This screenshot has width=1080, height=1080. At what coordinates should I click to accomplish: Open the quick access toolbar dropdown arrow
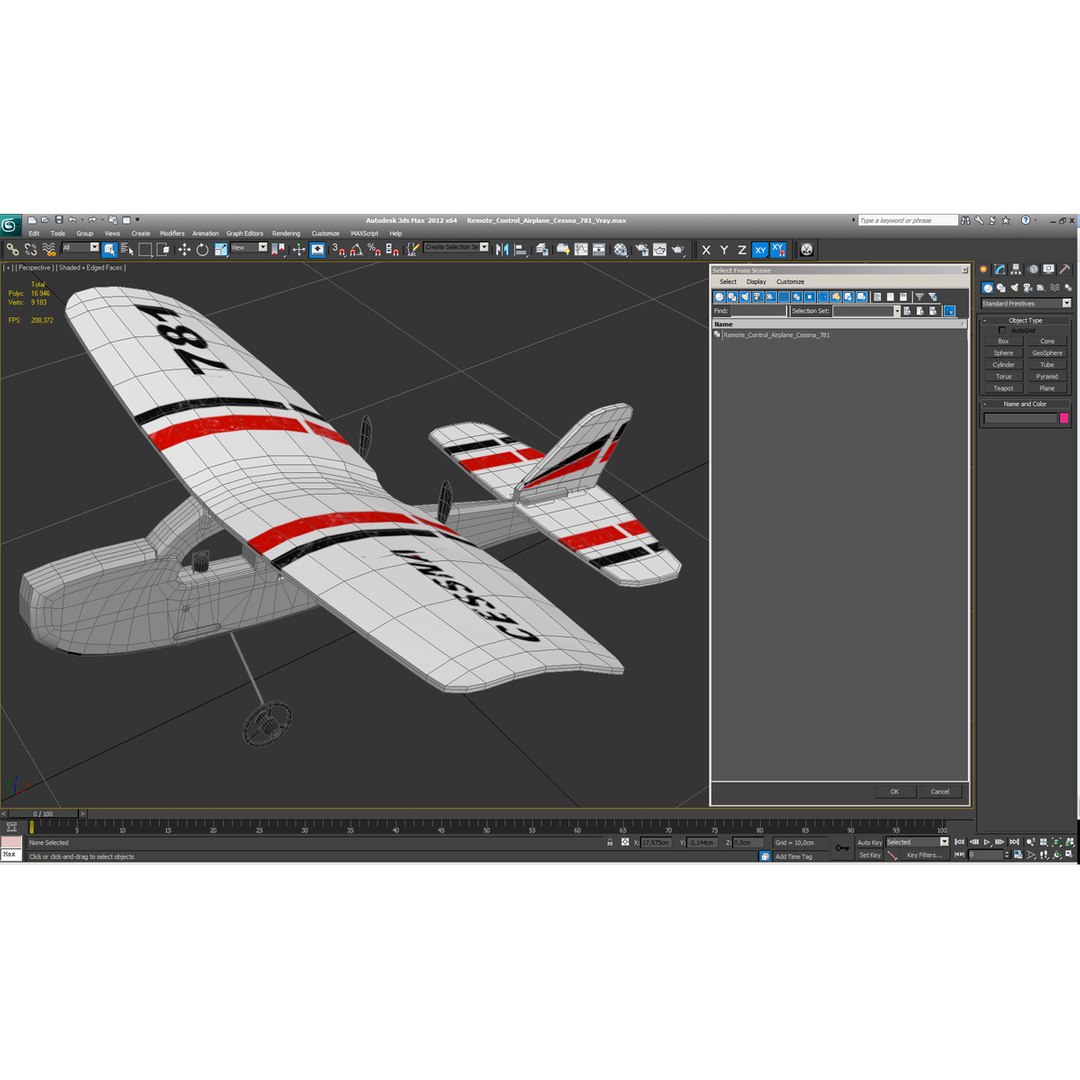(x=138, y=220)
